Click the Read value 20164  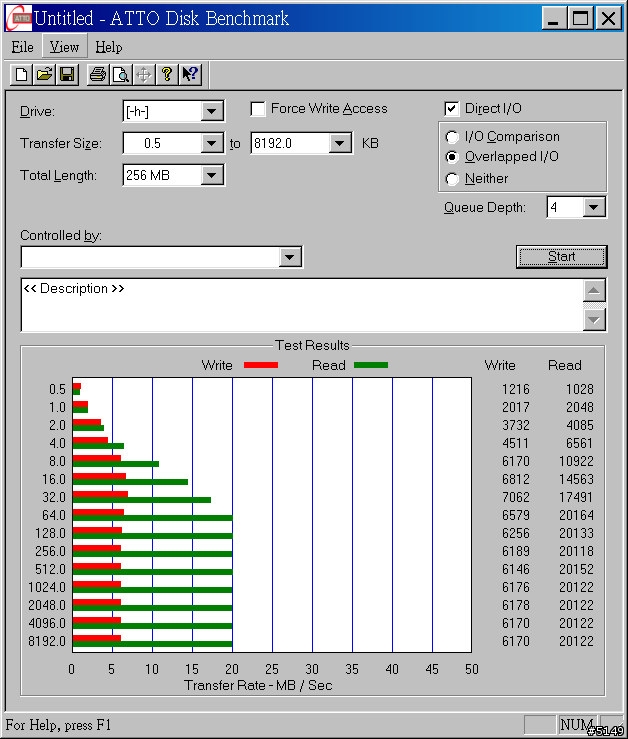coord(576,515)
